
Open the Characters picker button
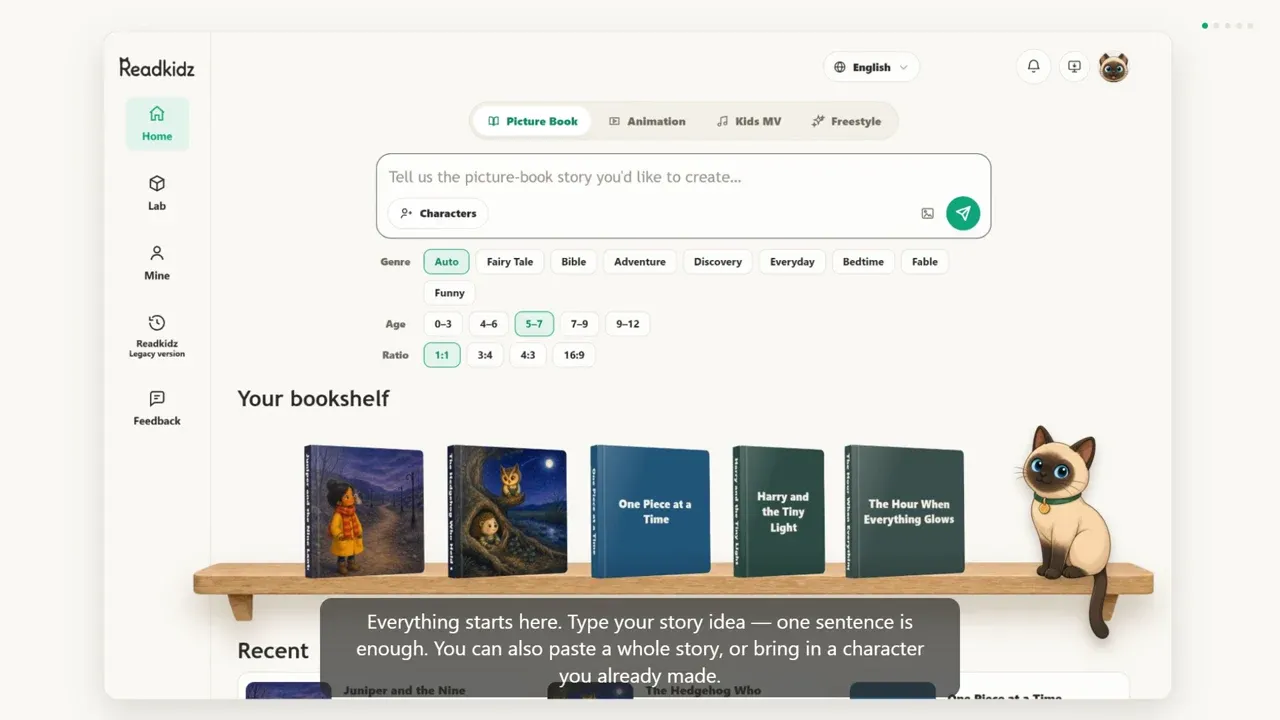tap(438, 213)
